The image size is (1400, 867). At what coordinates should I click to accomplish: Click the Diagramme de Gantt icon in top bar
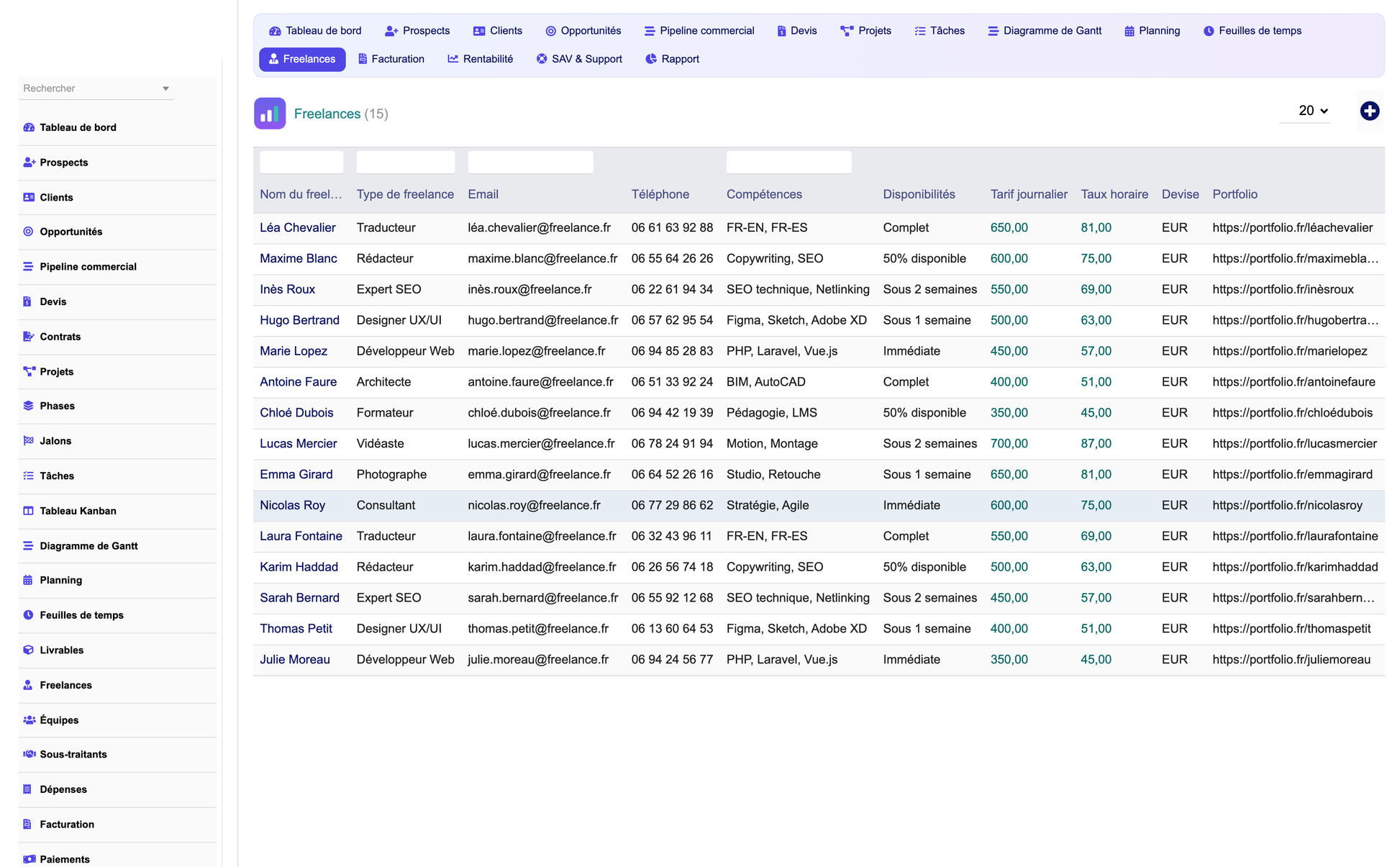click(x=993, y=31)
